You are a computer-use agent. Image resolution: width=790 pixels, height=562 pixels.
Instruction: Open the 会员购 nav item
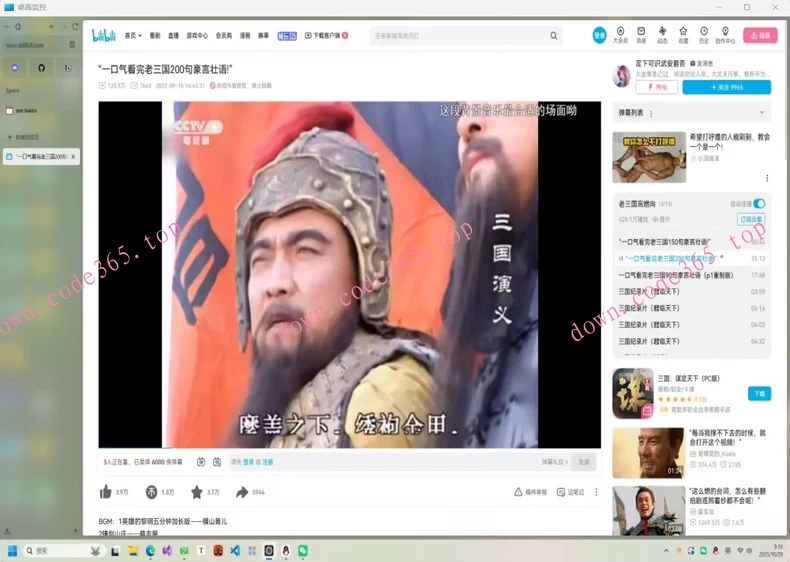[x=224, y=35]
